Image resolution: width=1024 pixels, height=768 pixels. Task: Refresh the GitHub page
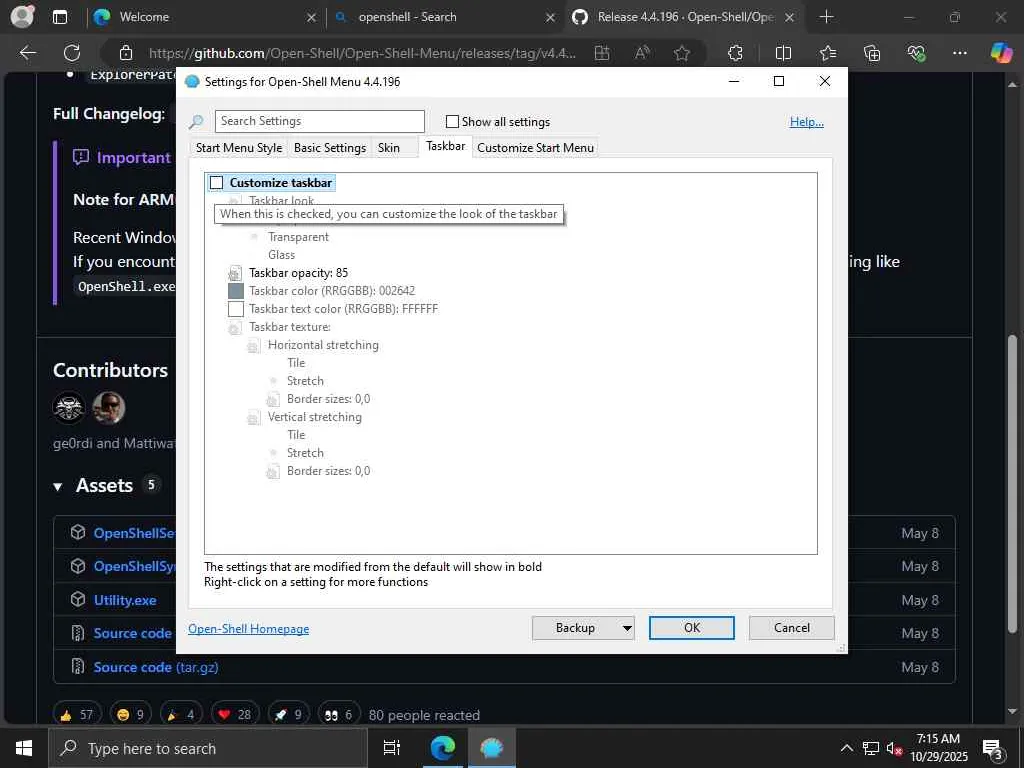coord(72,53)
